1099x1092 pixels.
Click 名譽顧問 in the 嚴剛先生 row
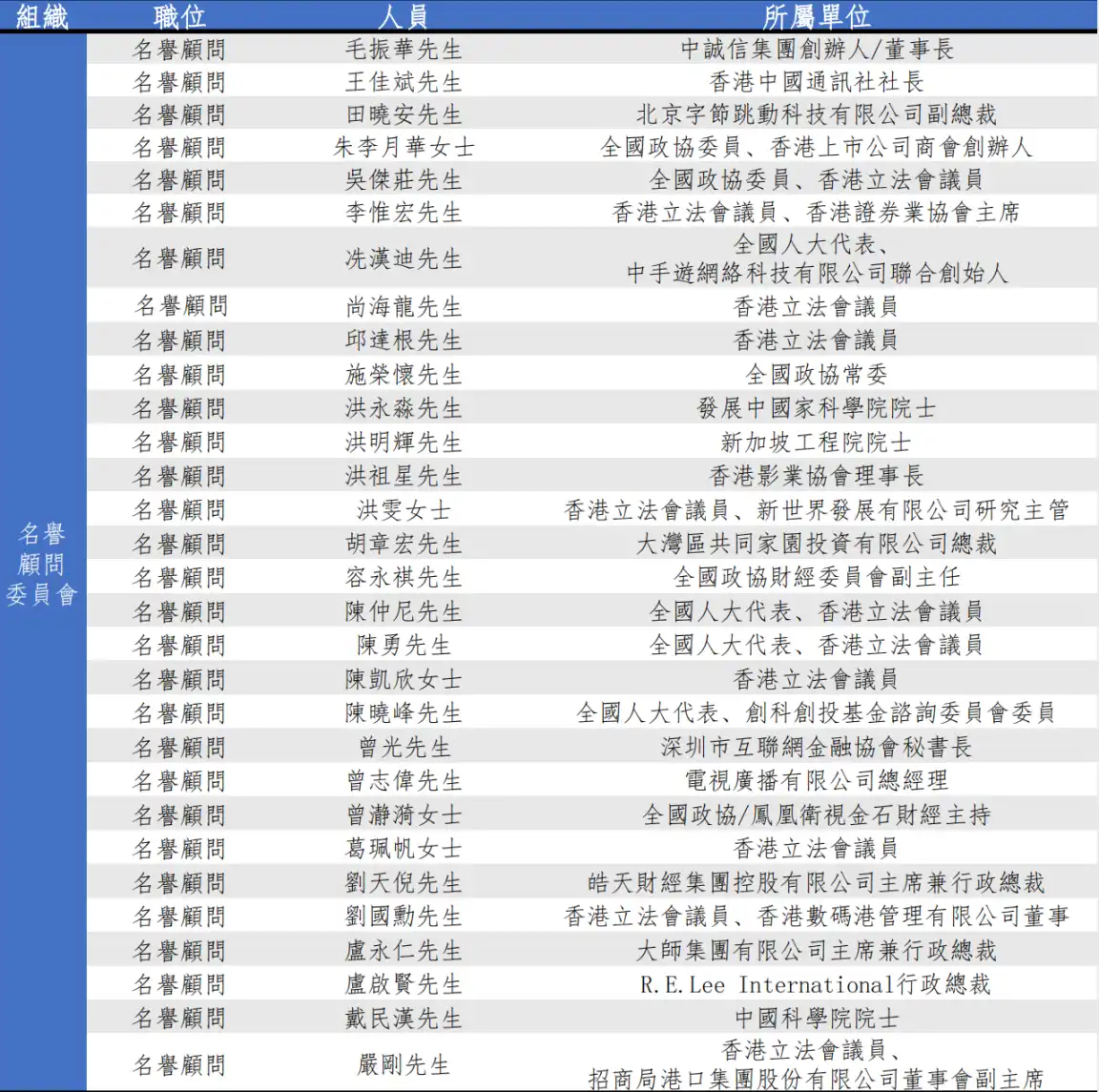179,1065
